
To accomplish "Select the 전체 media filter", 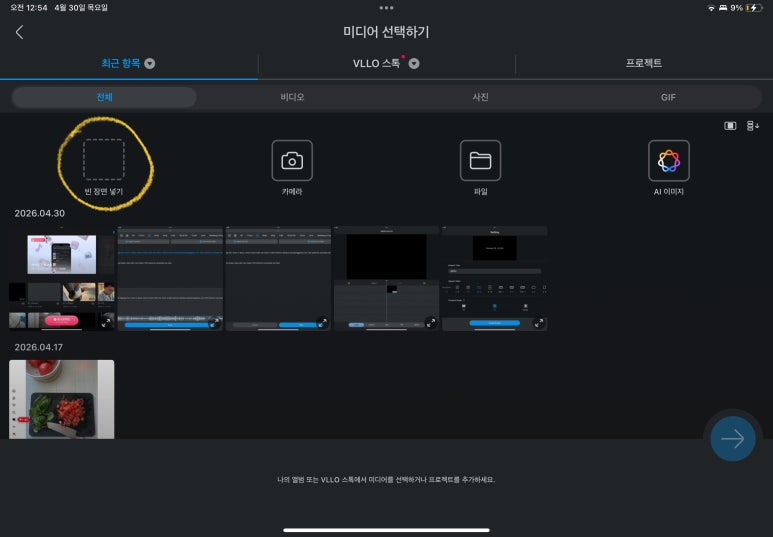I will (x=104, y=97).
